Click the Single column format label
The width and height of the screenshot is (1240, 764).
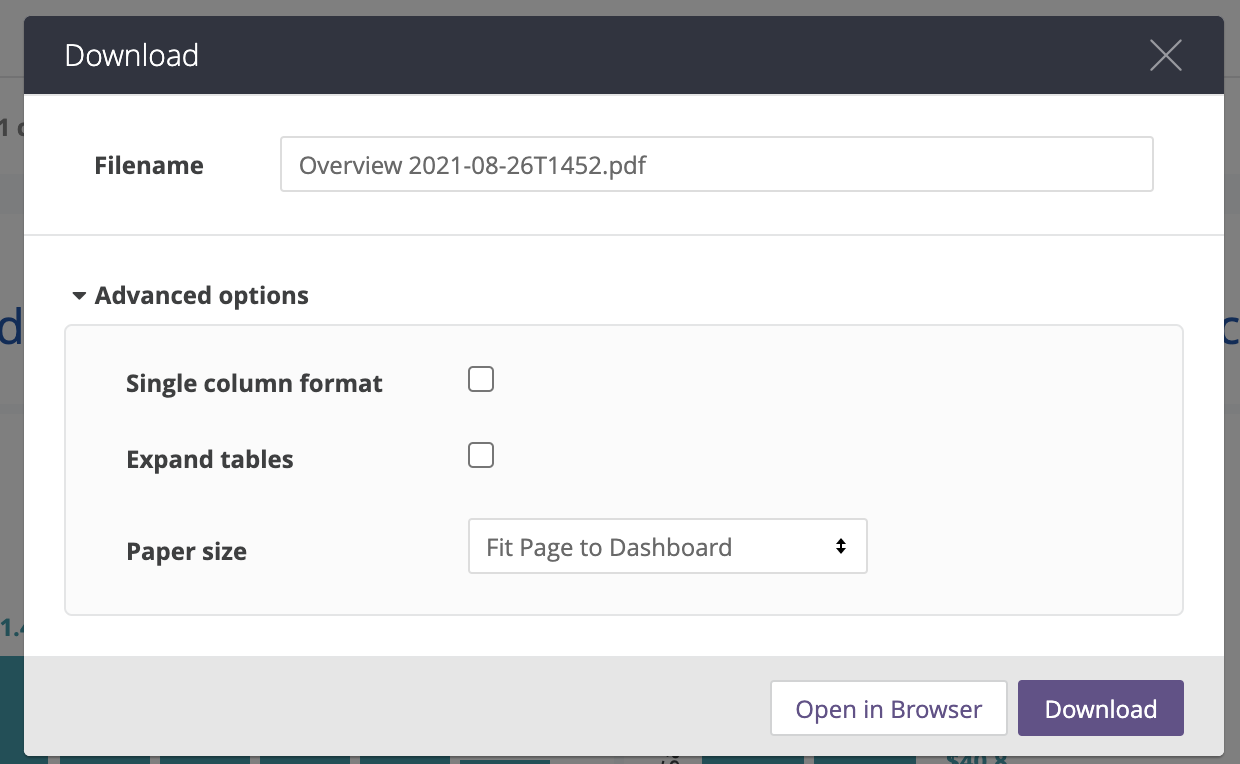coord(254,384)
